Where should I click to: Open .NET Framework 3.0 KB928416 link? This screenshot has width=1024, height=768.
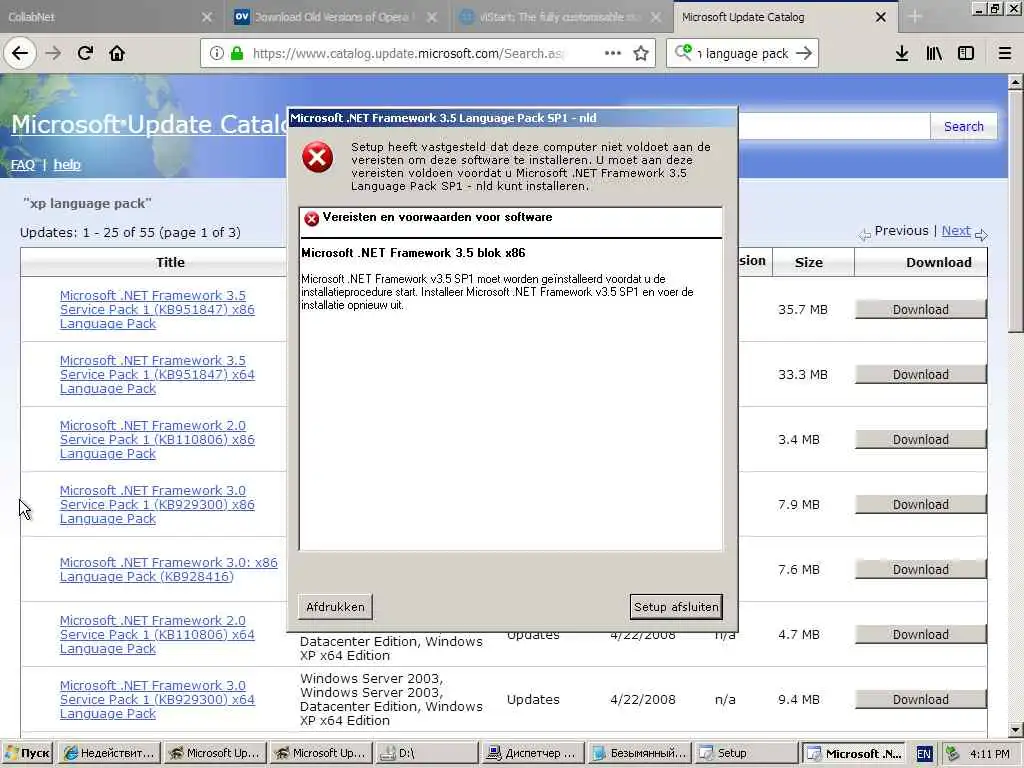pos(168,569)
